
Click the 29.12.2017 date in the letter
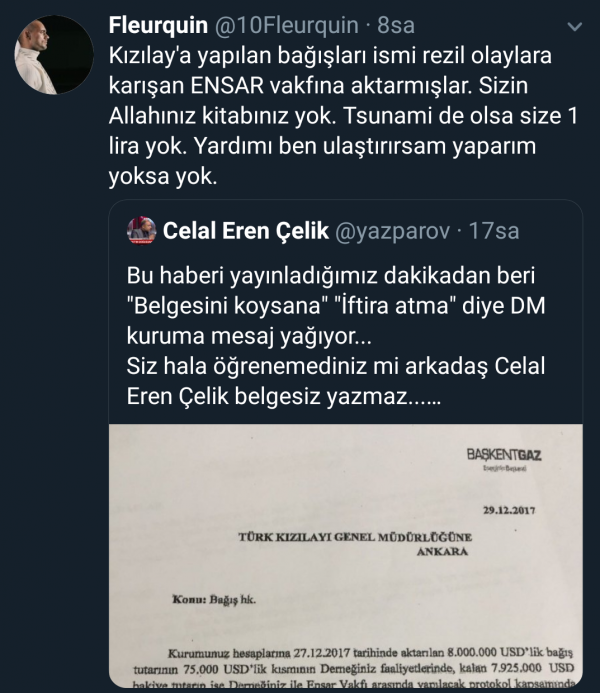(509, 510)
